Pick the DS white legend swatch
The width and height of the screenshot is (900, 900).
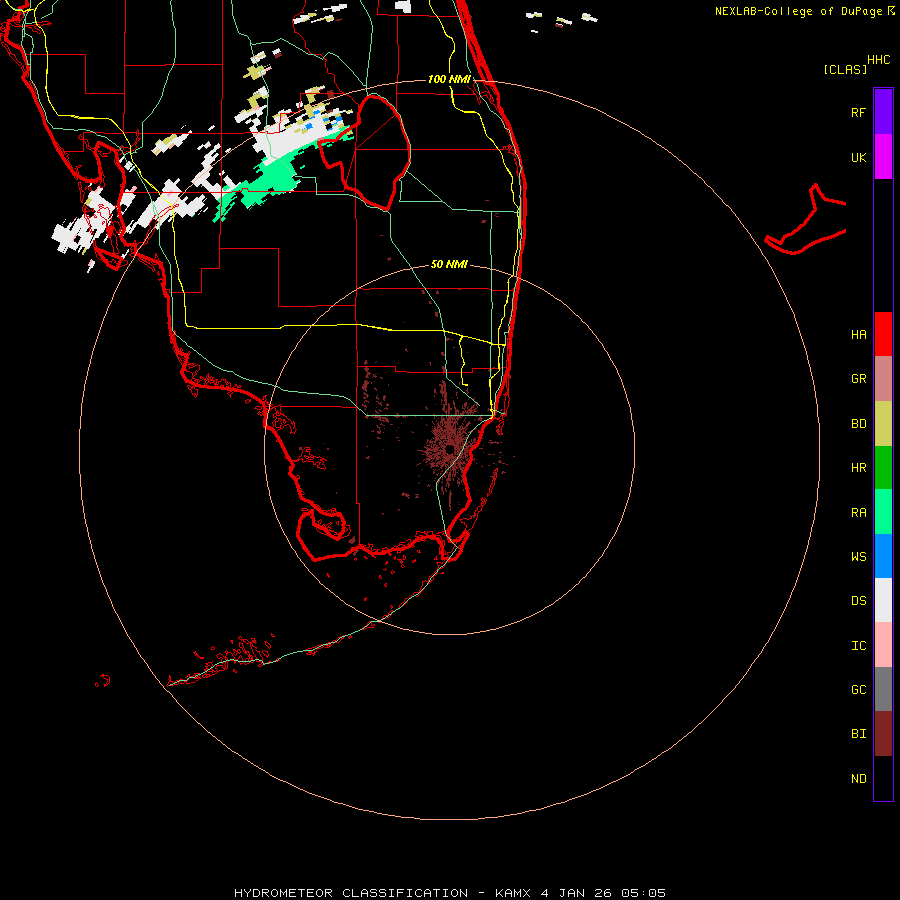(883, 600)
